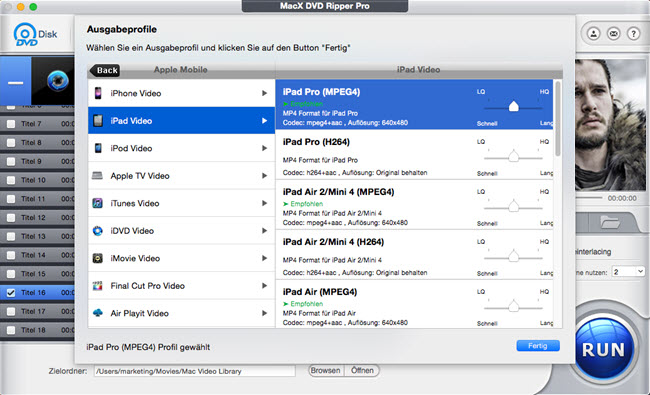Click the Apple TV Video icon
Screen dimensions: 650x395
(x=97, y=176)
